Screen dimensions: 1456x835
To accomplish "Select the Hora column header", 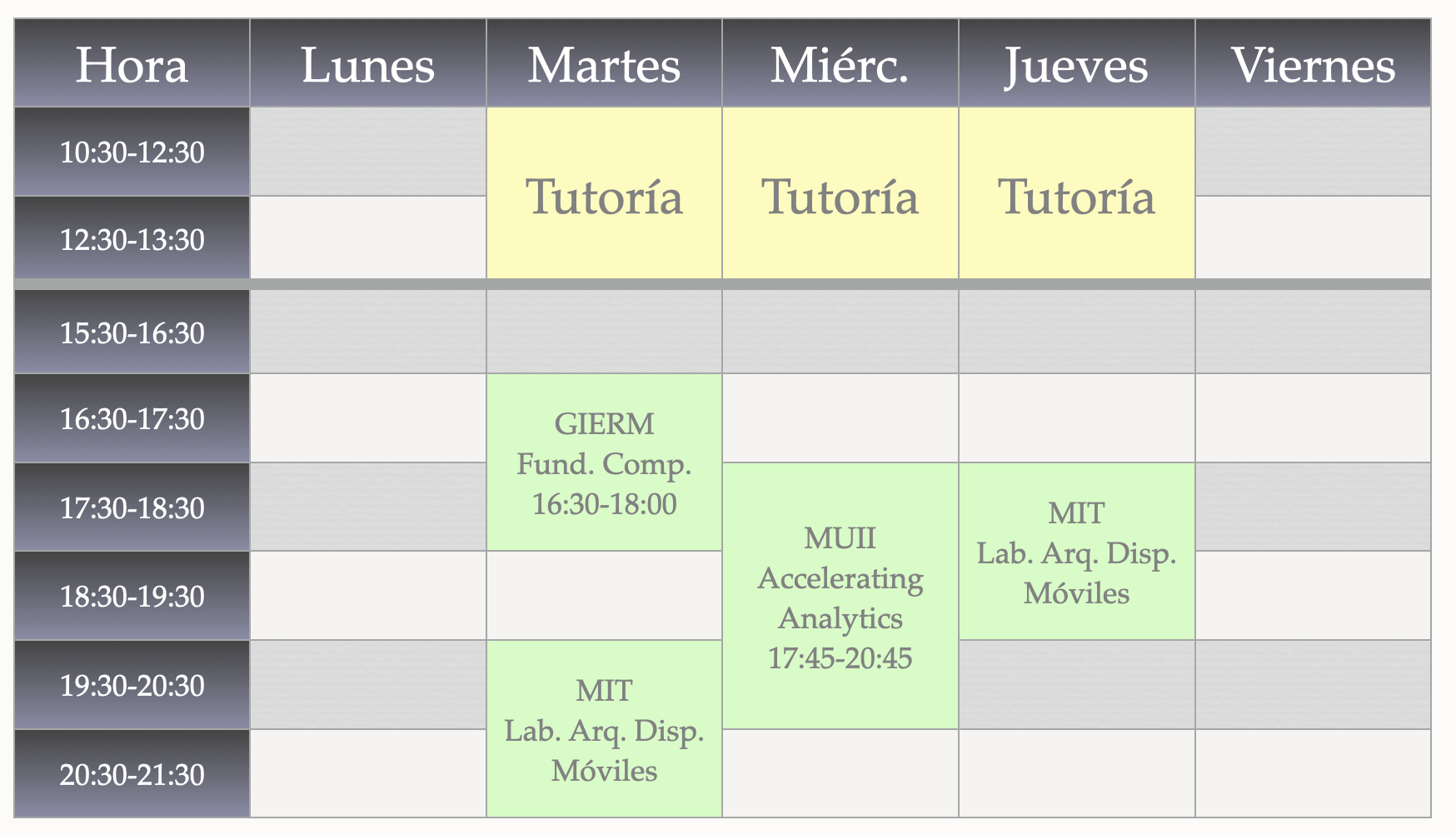I will 132,63.
